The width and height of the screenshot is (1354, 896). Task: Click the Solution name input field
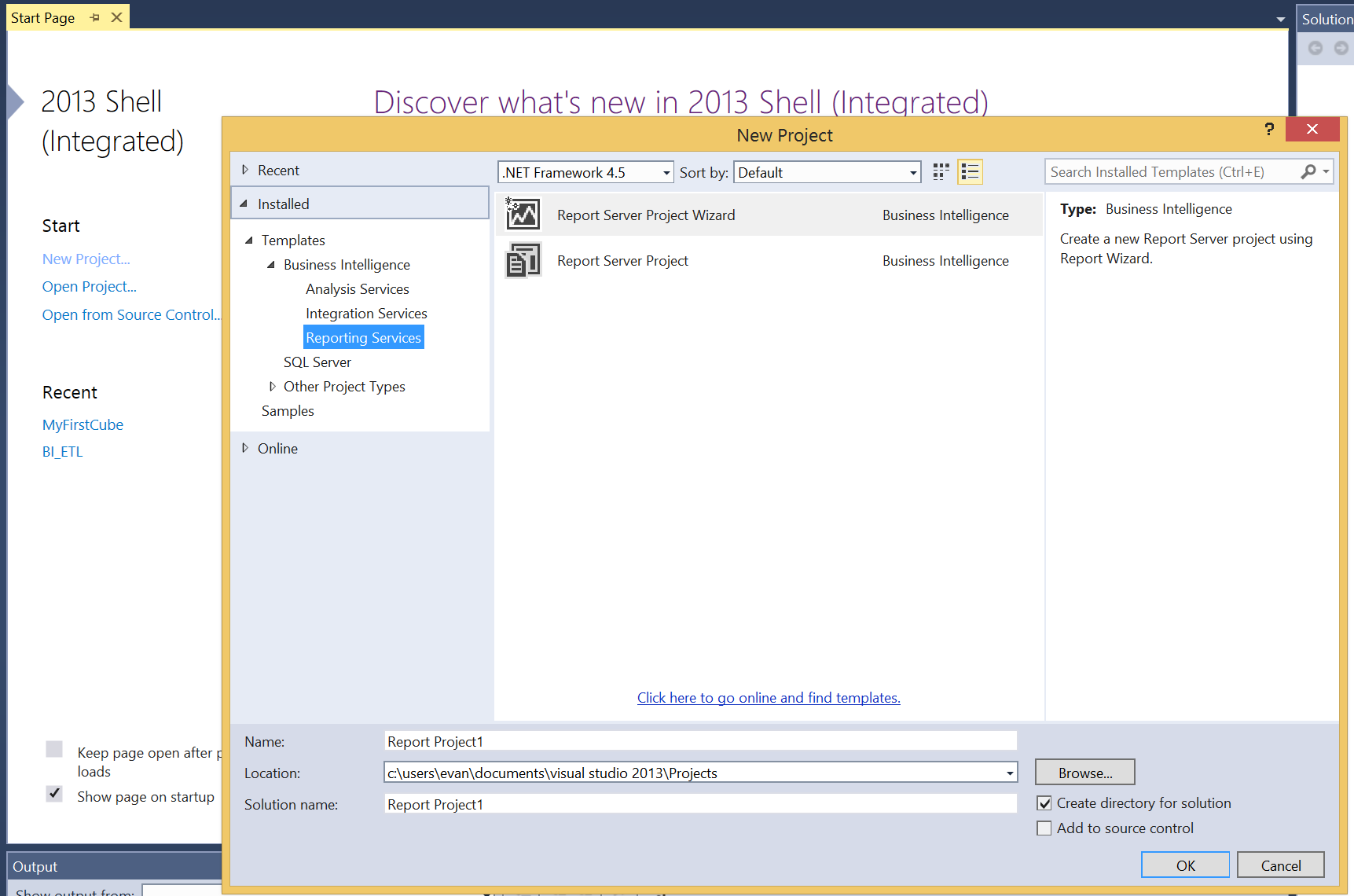point(700,804)
